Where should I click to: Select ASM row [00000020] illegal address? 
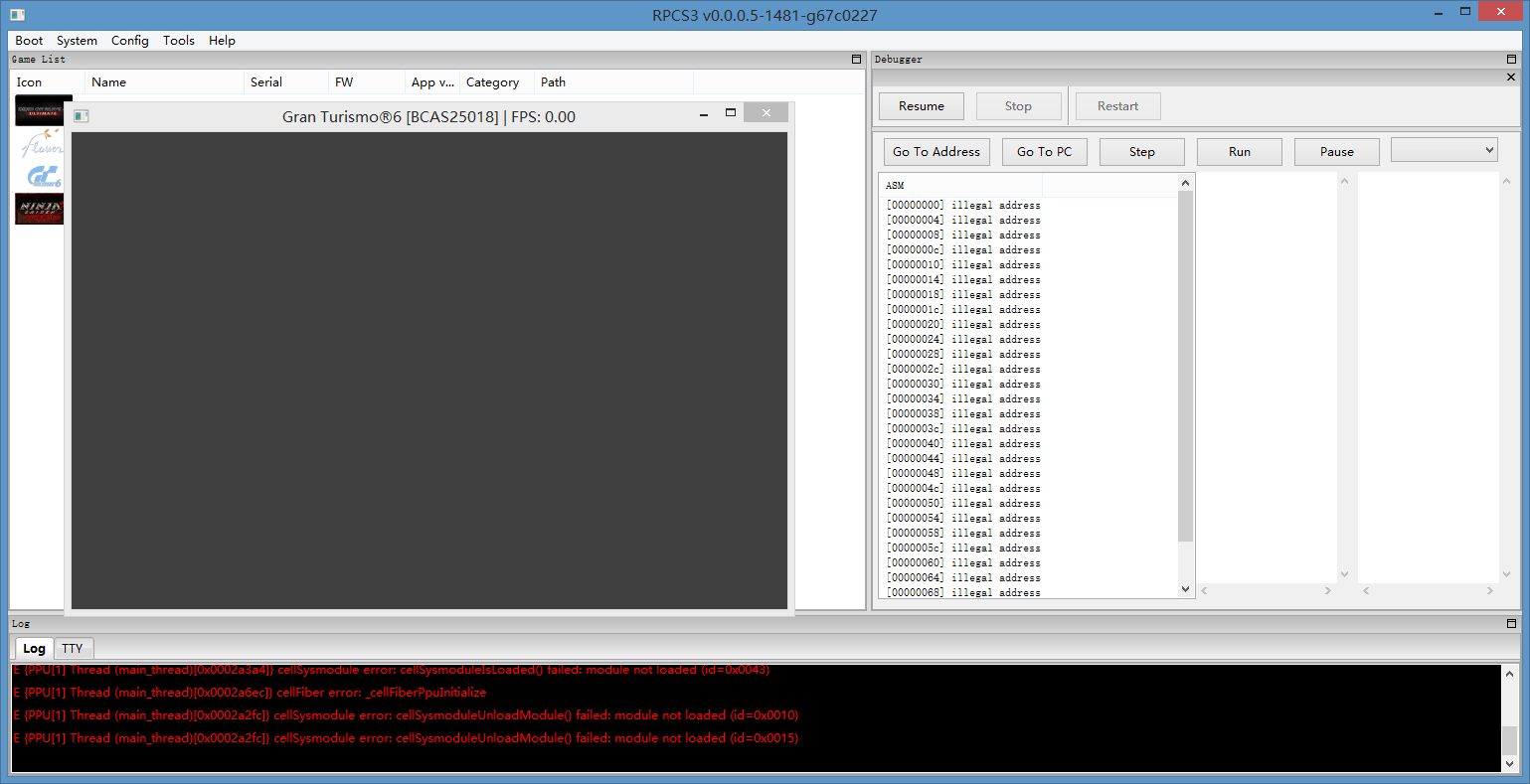[963, 325]
